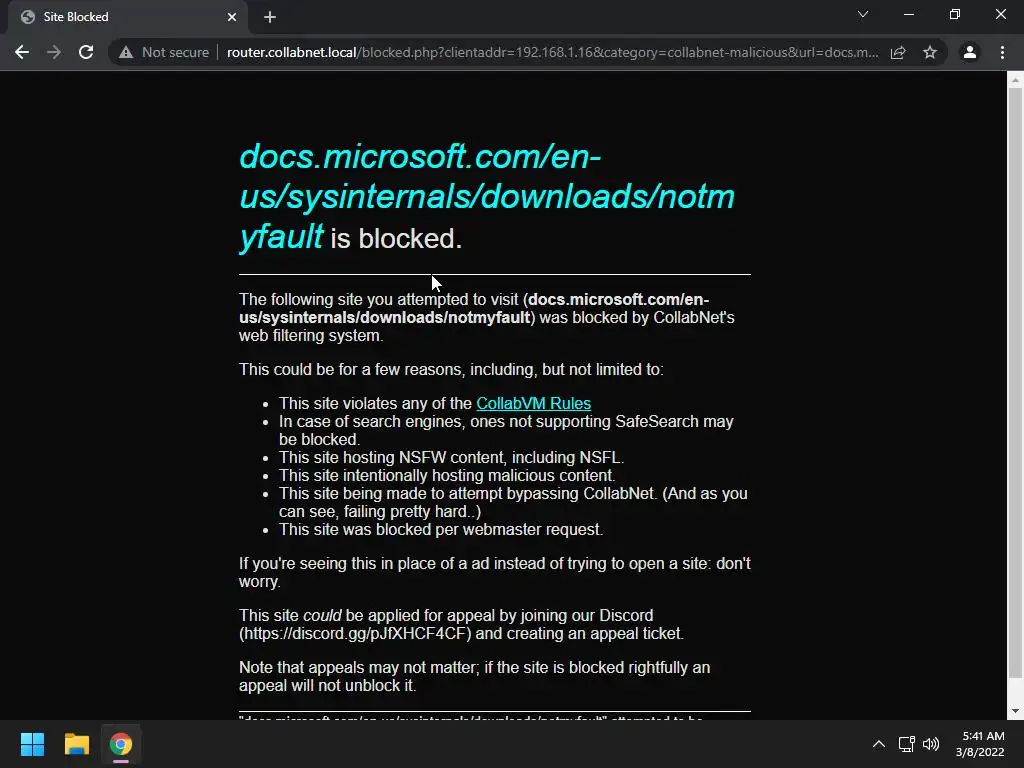Open the Chrome profile menu
Screen dimensions: 1024x768
pyautogui.click(x=970, y=52)
